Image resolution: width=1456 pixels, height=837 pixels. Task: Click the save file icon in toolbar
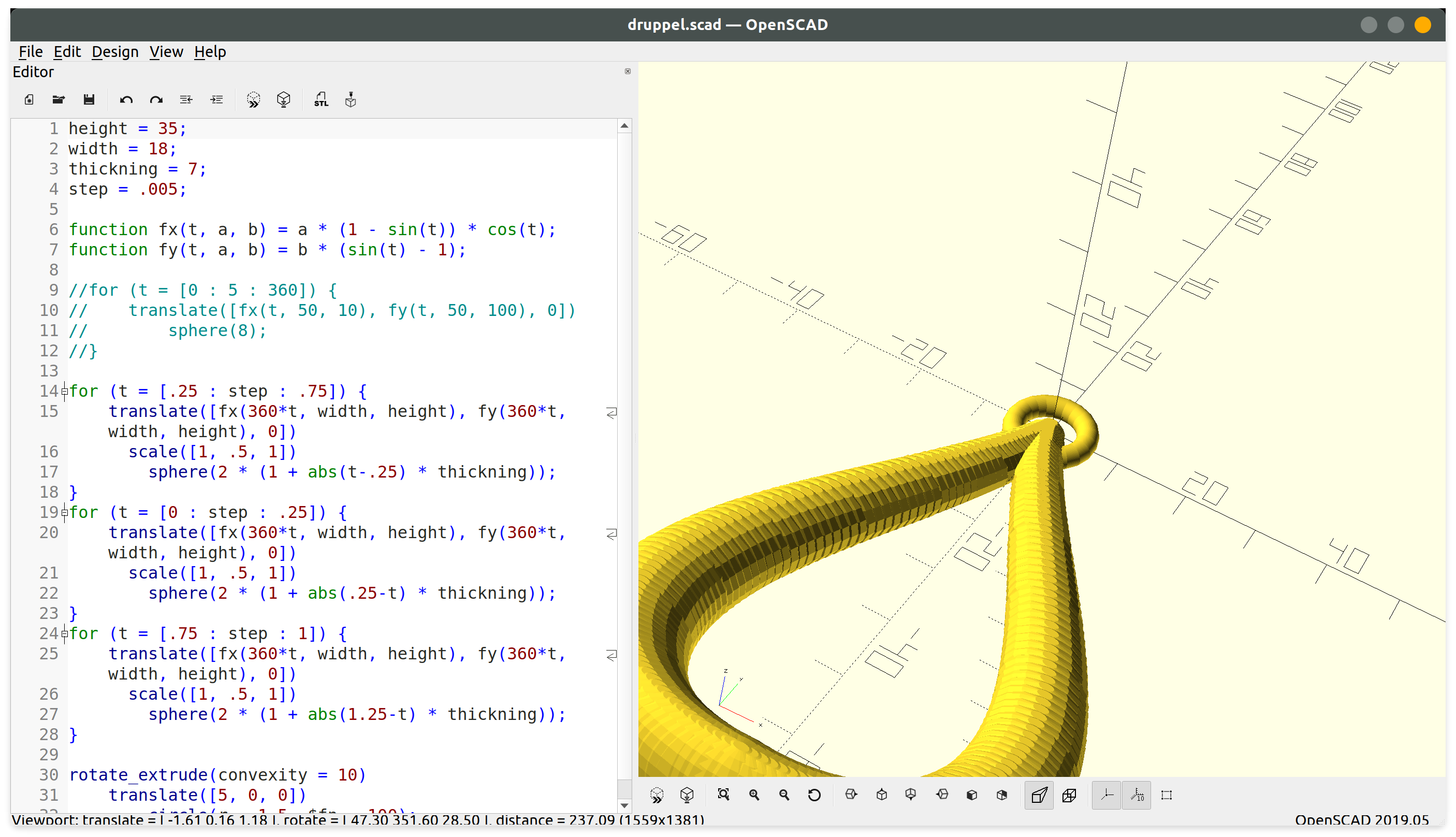[x=89, y=99]
